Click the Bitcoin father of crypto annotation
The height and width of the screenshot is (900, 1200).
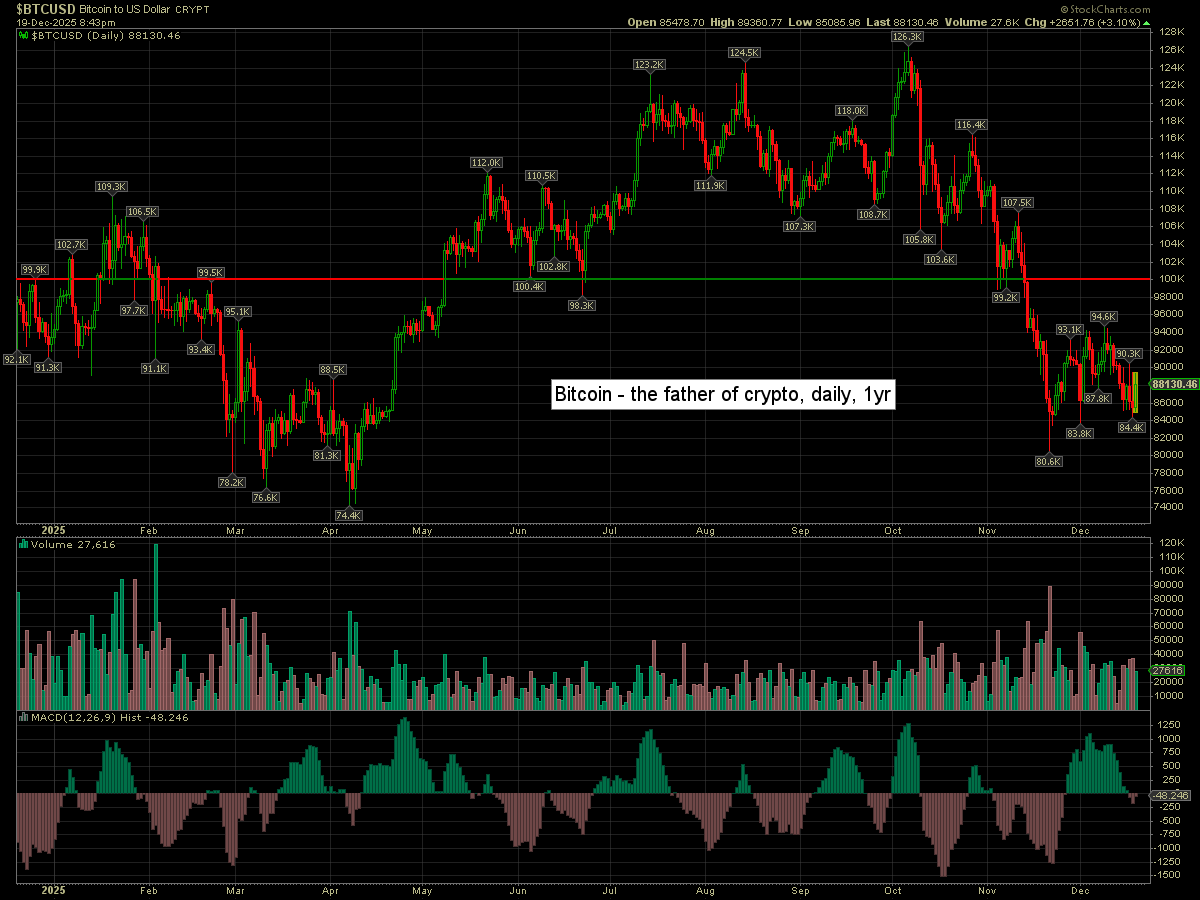click(x=723, y=395)
